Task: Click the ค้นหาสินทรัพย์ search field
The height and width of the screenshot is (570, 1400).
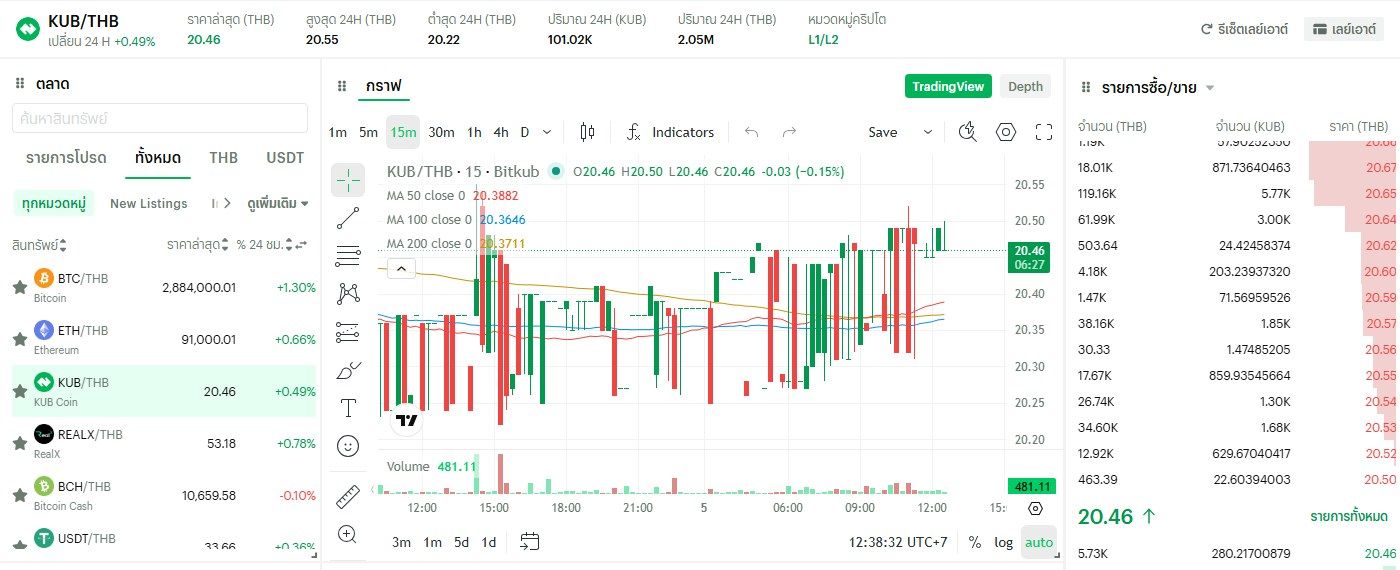Action: coord(160,118)
